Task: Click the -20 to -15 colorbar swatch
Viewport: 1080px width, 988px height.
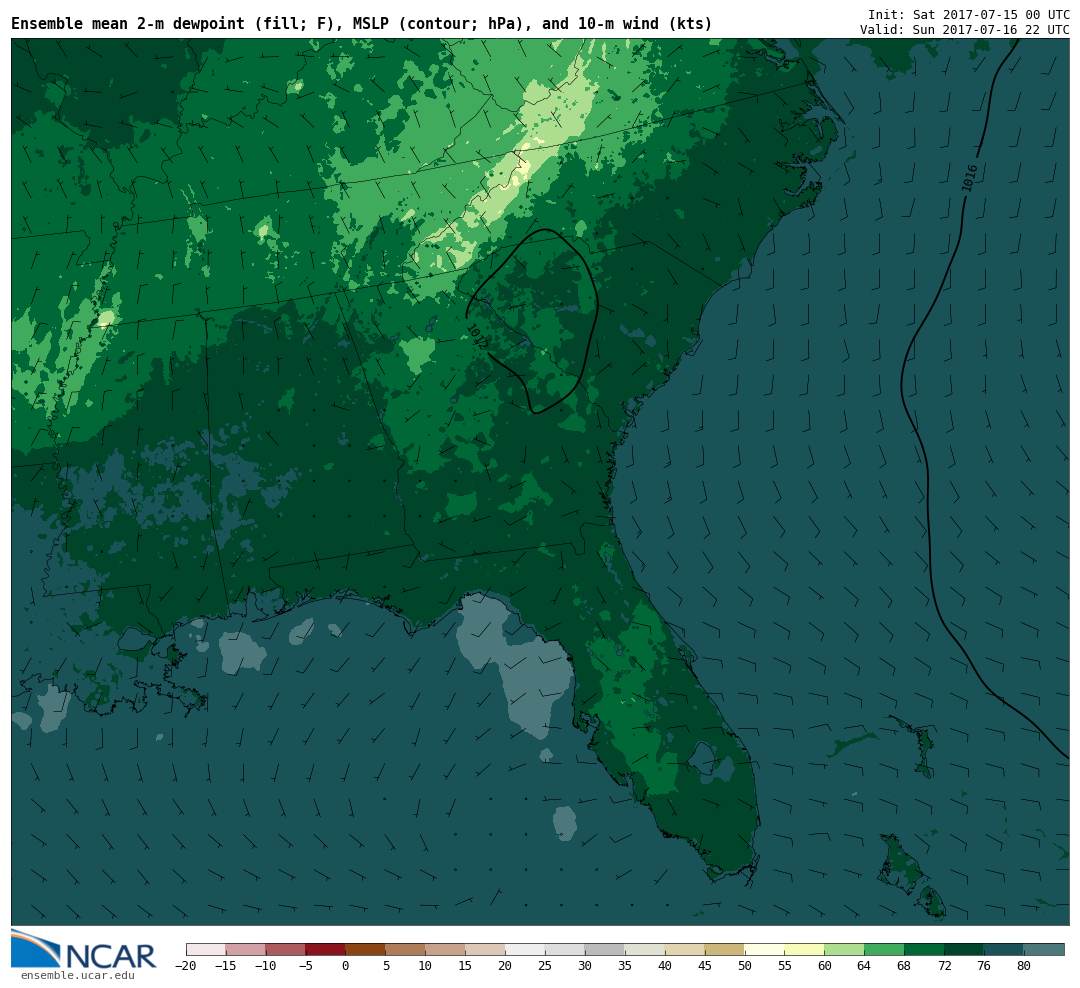Action: coord(206,949)
